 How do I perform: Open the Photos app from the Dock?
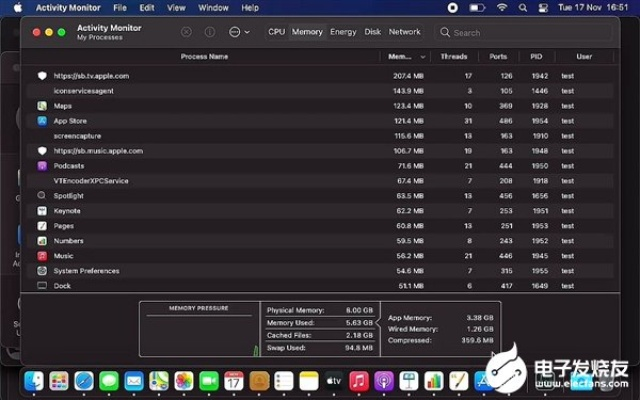tap(184, 381)
